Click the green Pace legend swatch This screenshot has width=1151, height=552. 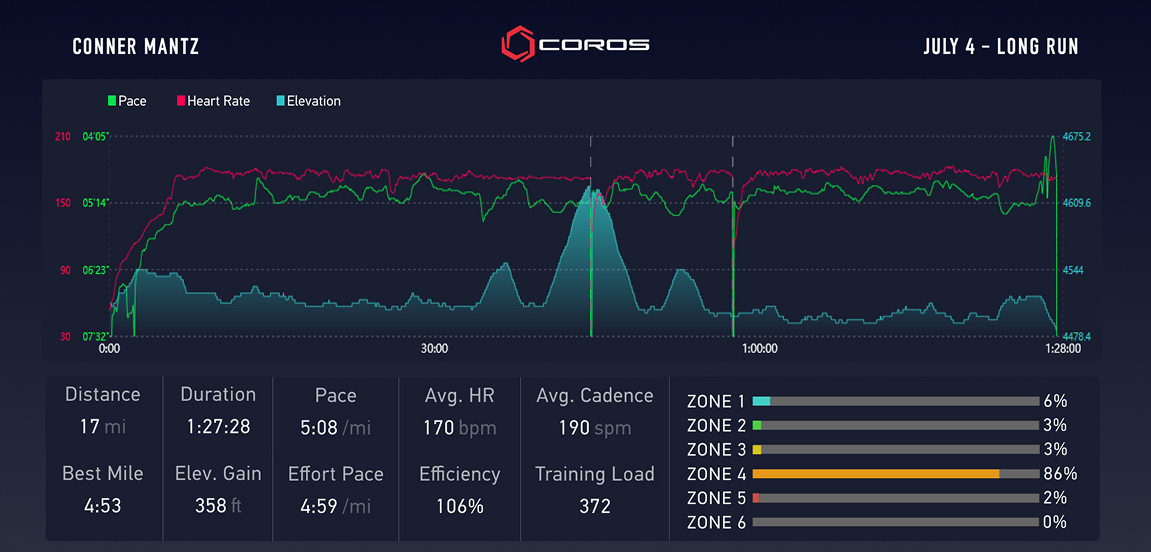[x=112, y=101]
